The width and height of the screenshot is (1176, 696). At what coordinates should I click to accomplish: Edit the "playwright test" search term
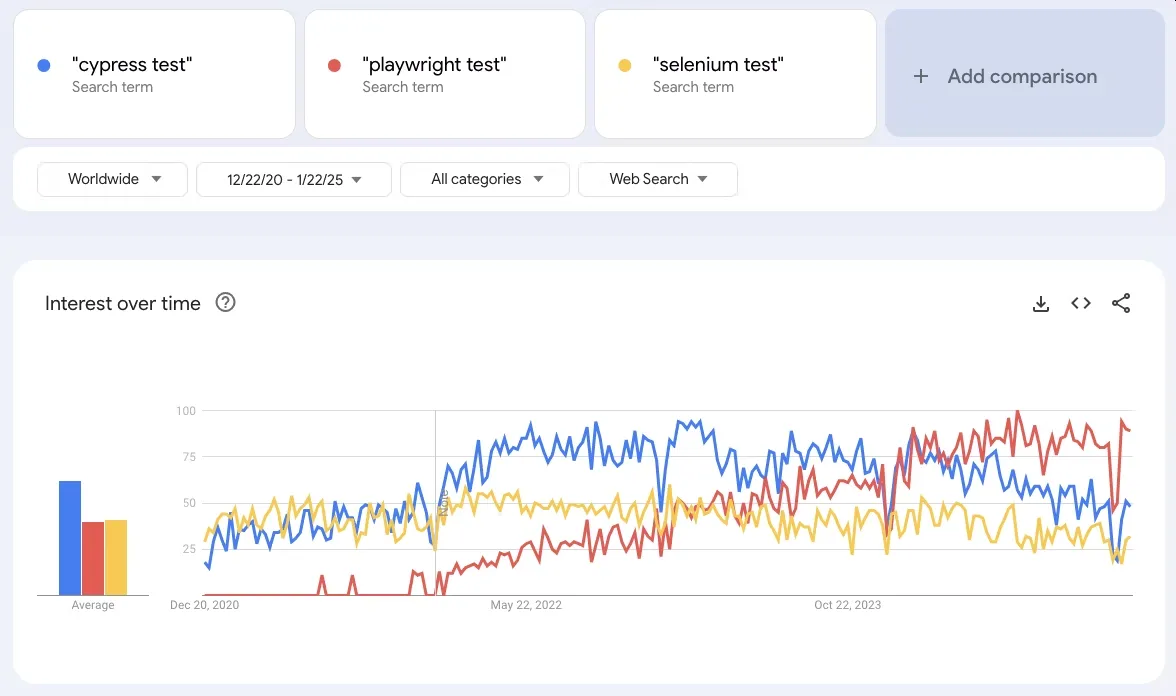[x=445, y=74]
